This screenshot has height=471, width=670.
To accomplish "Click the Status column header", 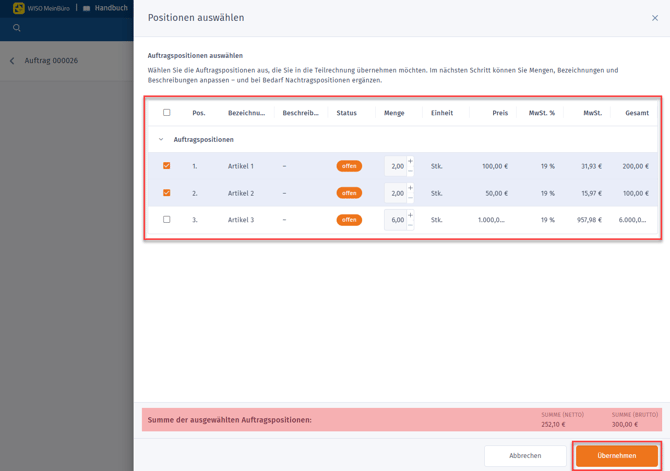I will coord(347,113).
